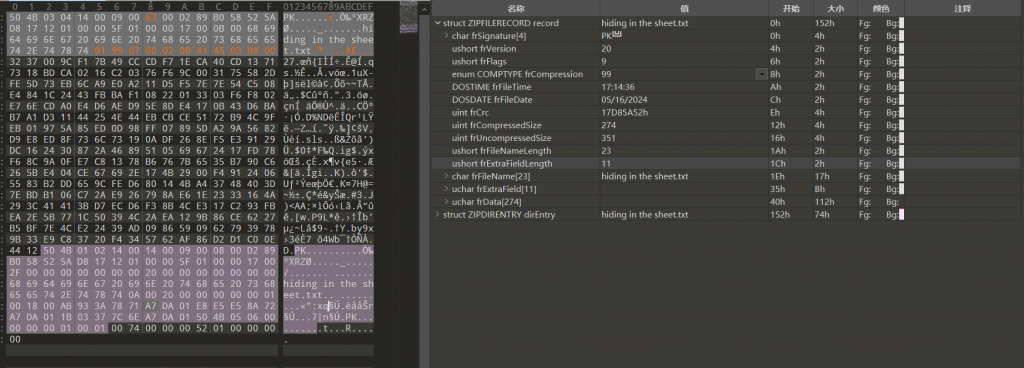Expand the char frSignature[4] array
The height and width of the screenshot is (368, 1024).
(x=447, y=36)
